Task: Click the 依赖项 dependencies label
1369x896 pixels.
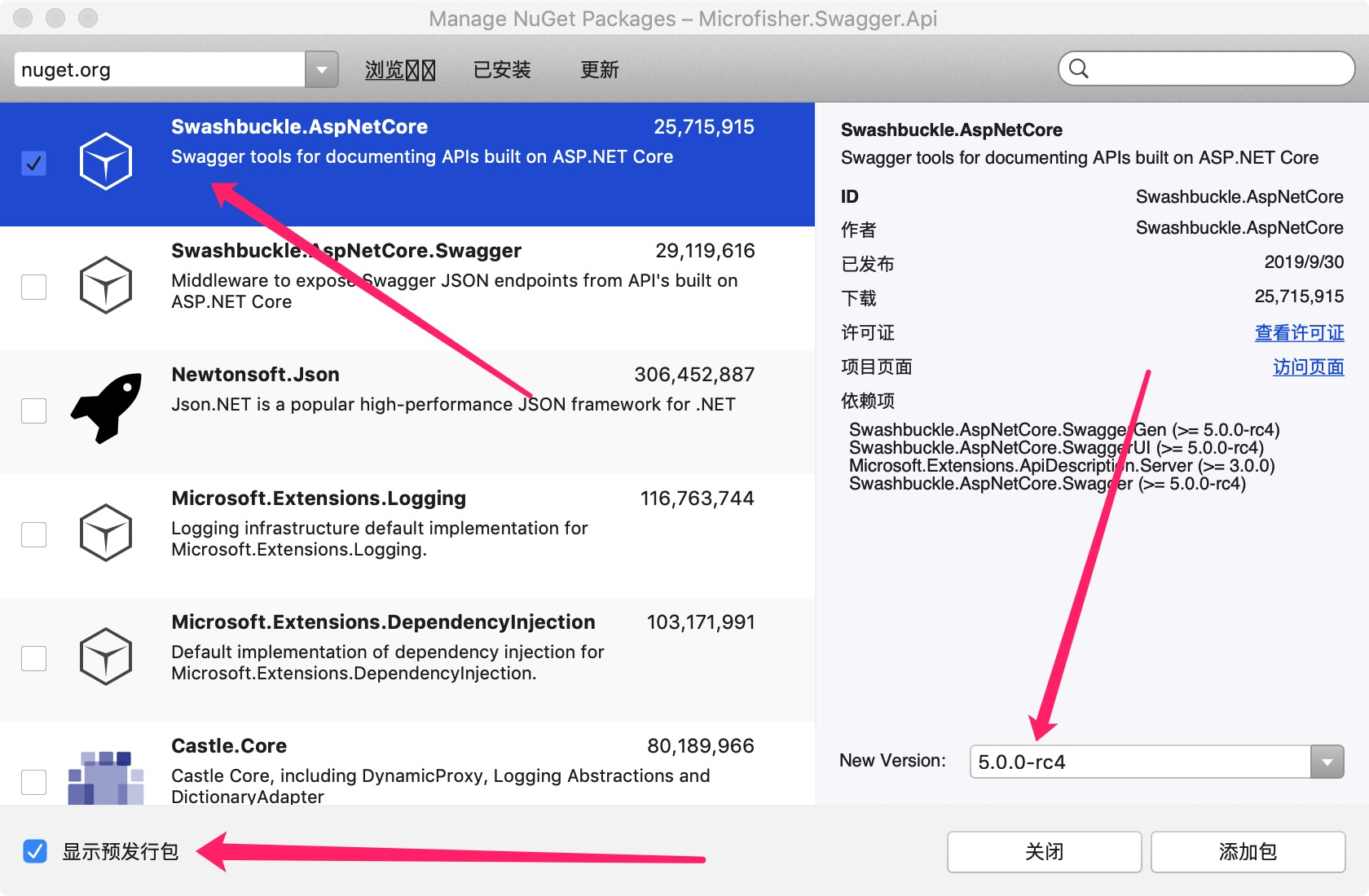Action: click(x=868, y=401)
